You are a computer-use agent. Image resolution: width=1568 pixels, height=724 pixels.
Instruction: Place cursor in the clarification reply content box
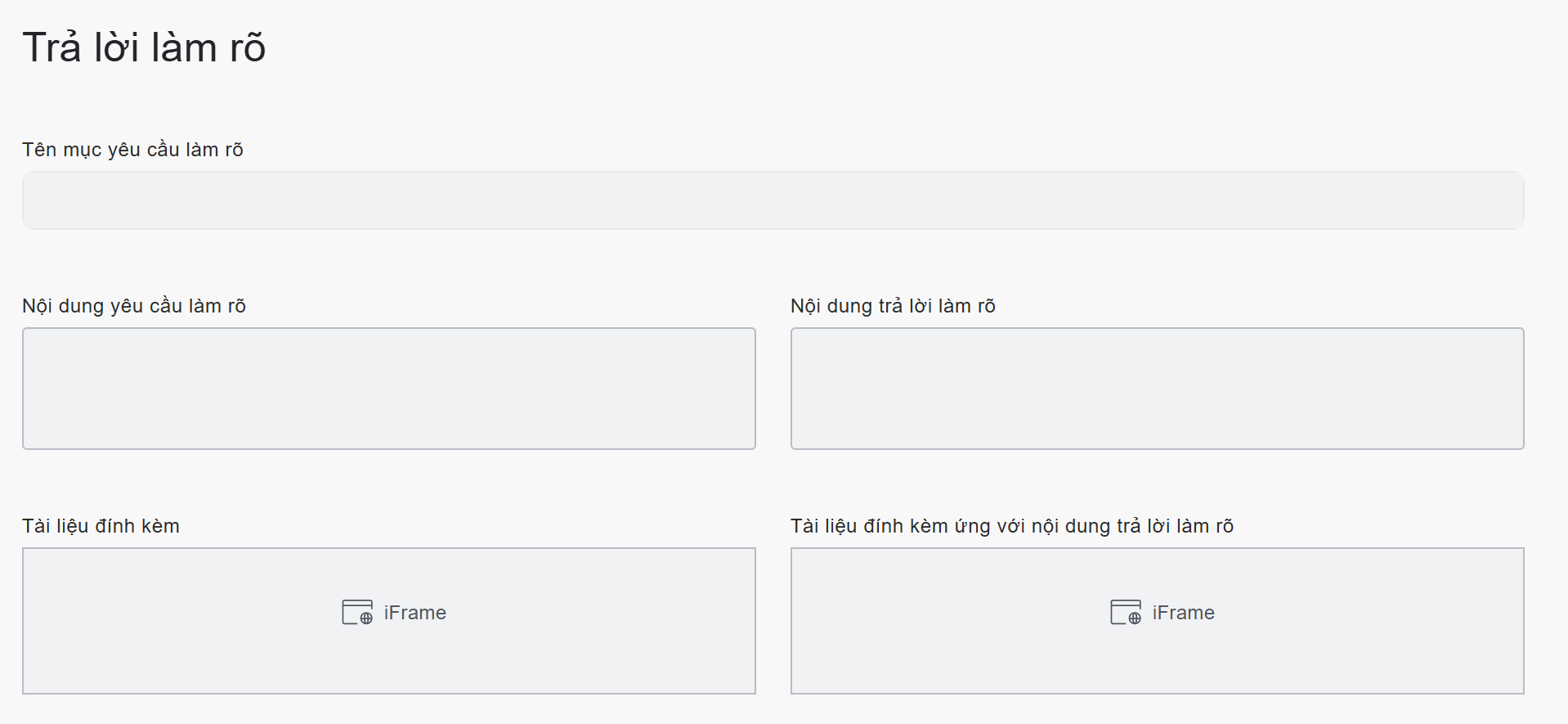pyautogui.click(x=1157, y=389)
